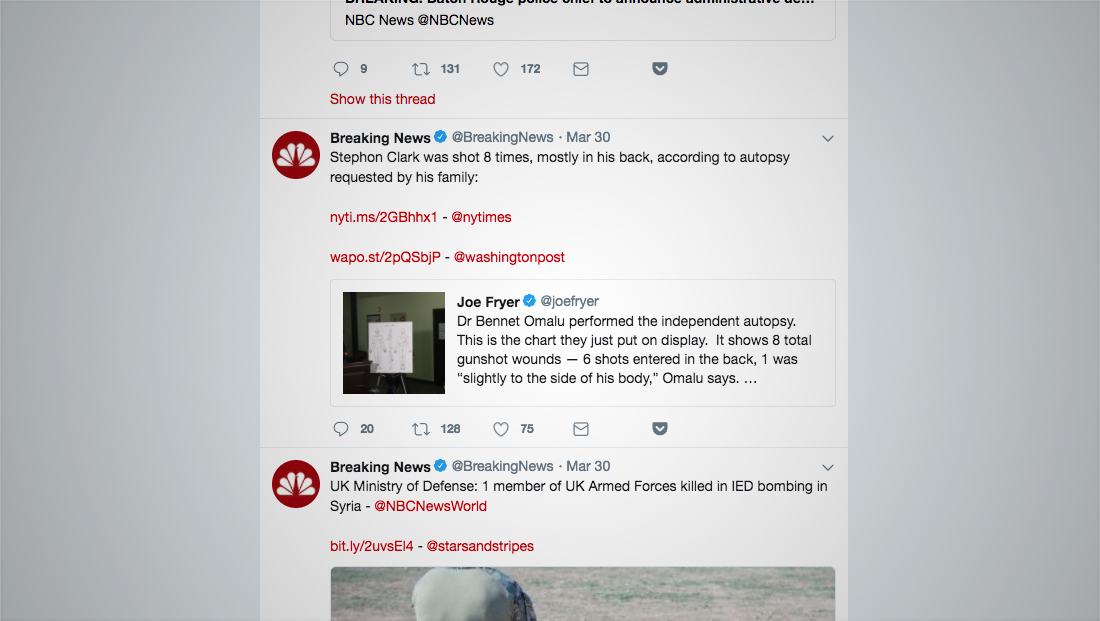The image size is (1100, 621).
Task: Open the dropdown on the UK Ministry tweet
Action: tap(827, 467)
